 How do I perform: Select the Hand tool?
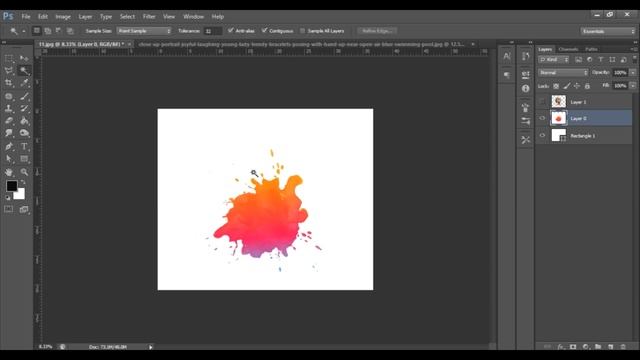tap(9, 172)
